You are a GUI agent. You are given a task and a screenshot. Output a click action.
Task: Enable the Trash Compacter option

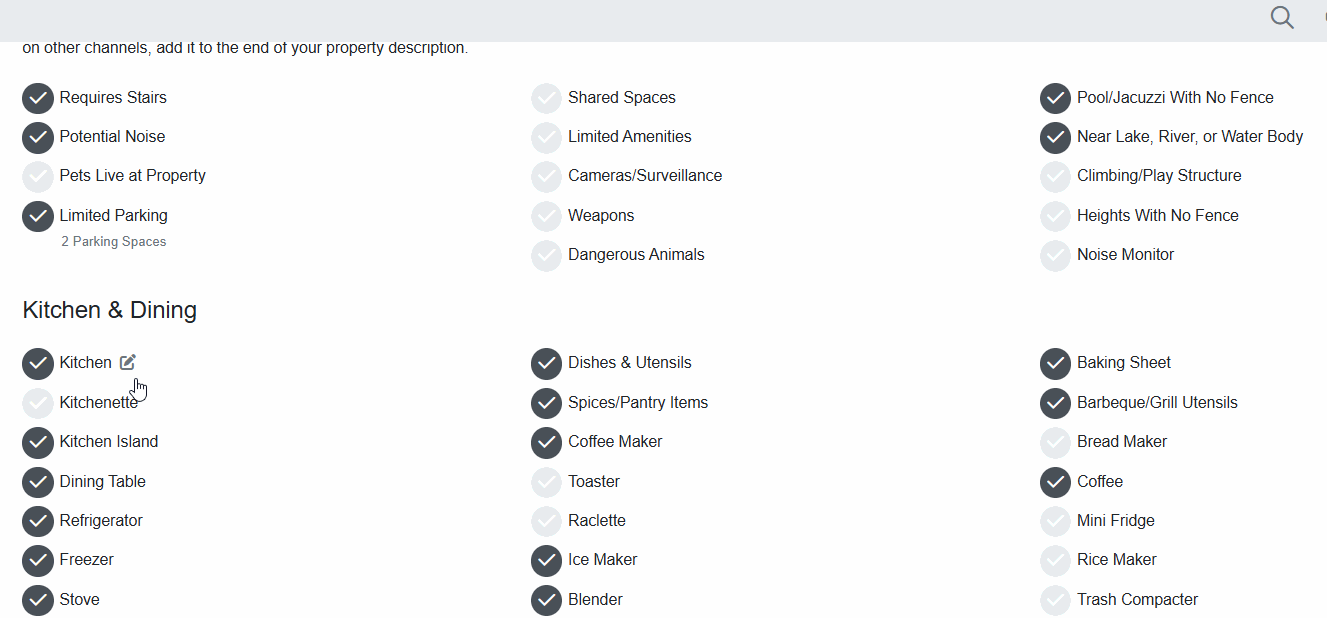1055,600
